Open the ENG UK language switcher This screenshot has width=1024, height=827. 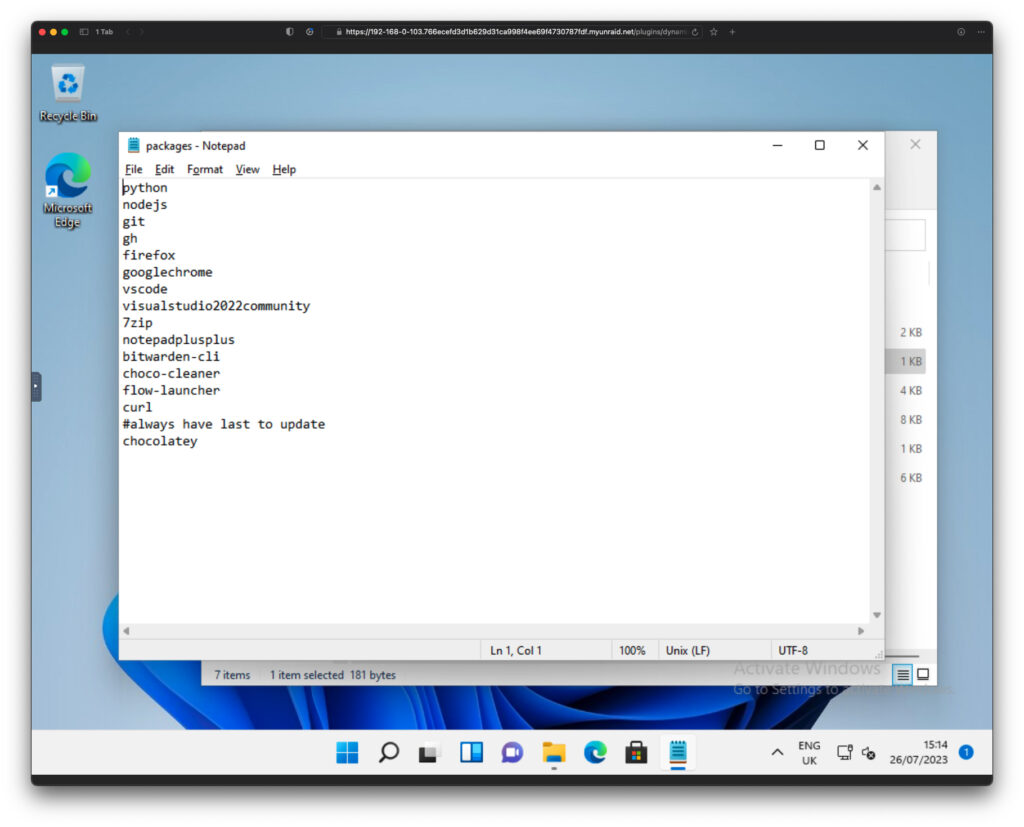tap(809, 753)
